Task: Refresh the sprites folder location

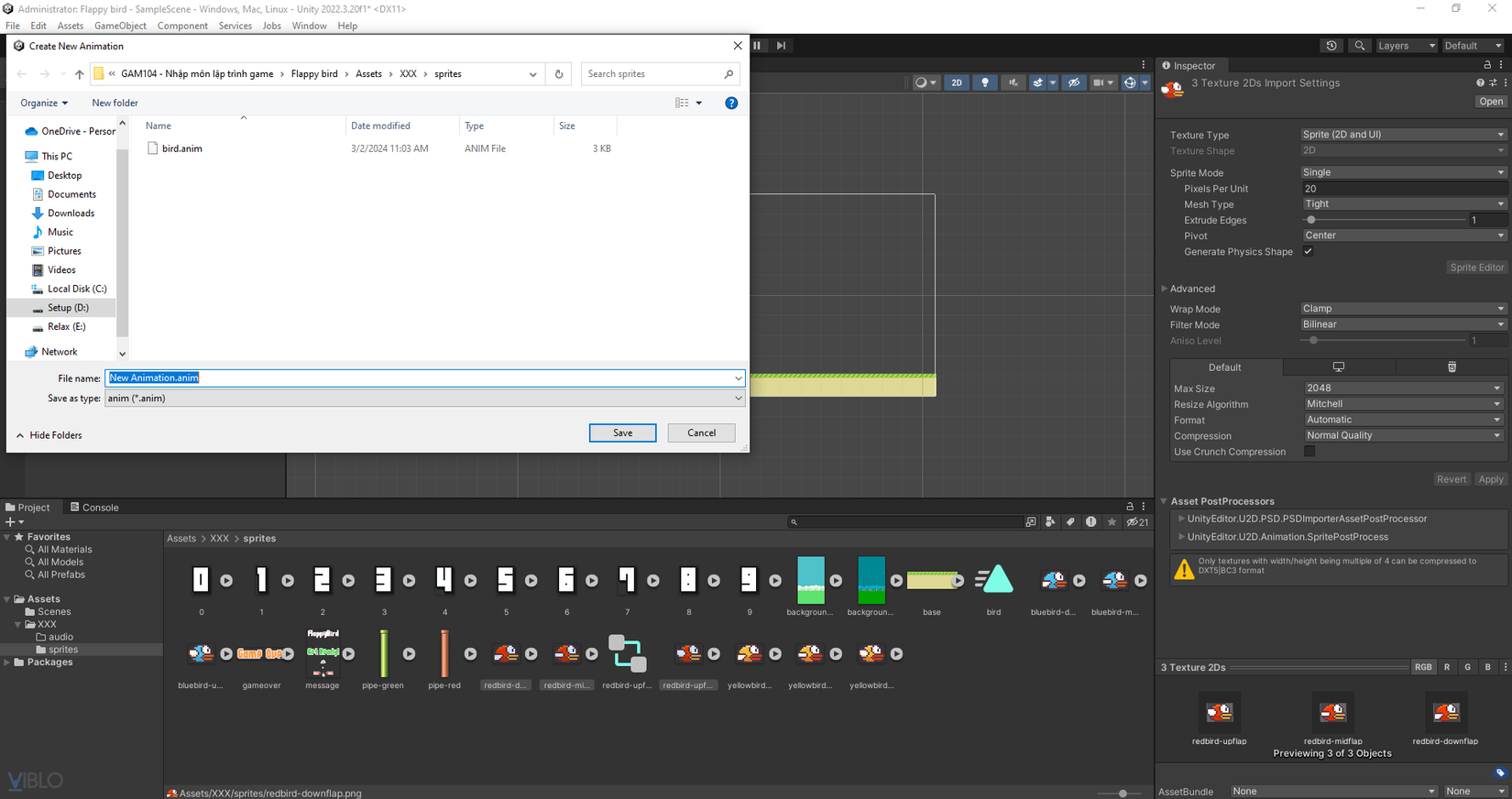Action: [559, 74]
